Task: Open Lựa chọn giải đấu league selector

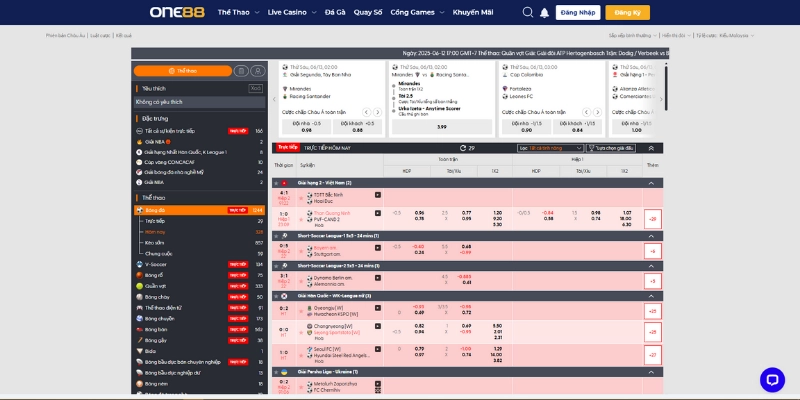Action: (611, 148)
